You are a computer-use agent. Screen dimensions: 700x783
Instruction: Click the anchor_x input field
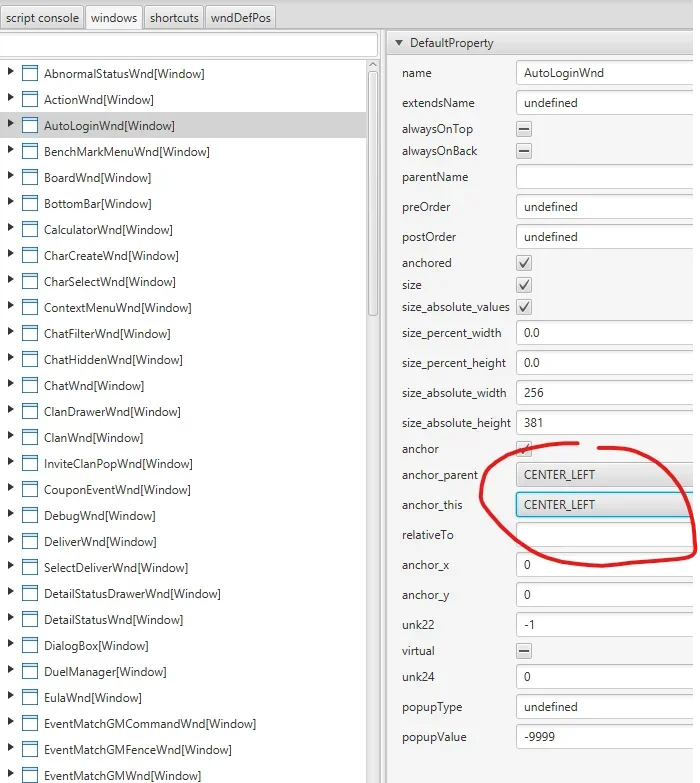pos(604,565)
